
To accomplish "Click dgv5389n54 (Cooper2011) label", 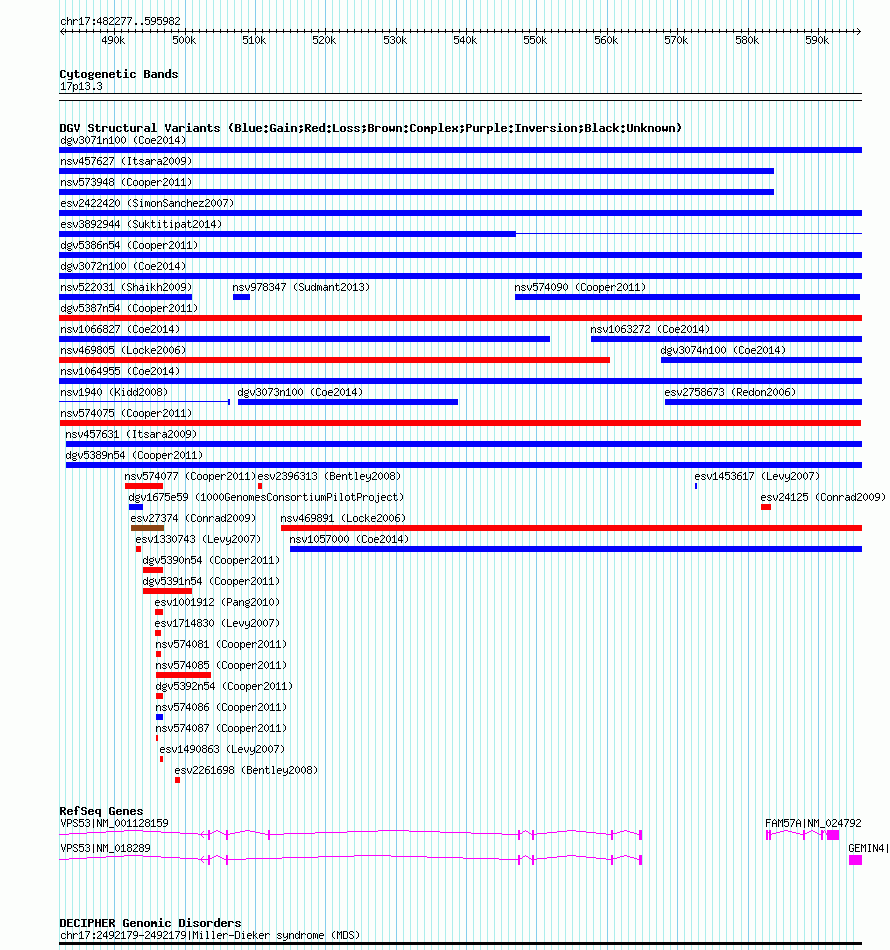I will pos(134,456).
